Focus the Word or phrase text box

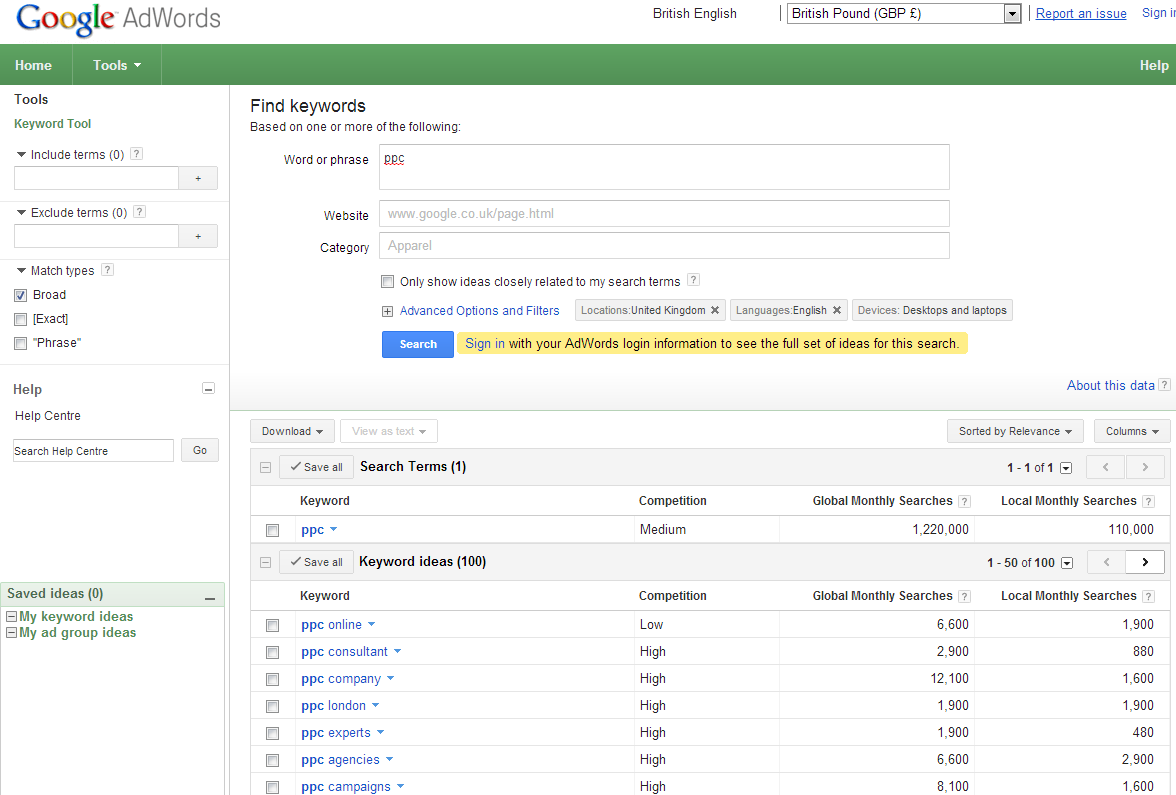coord(664,166)
